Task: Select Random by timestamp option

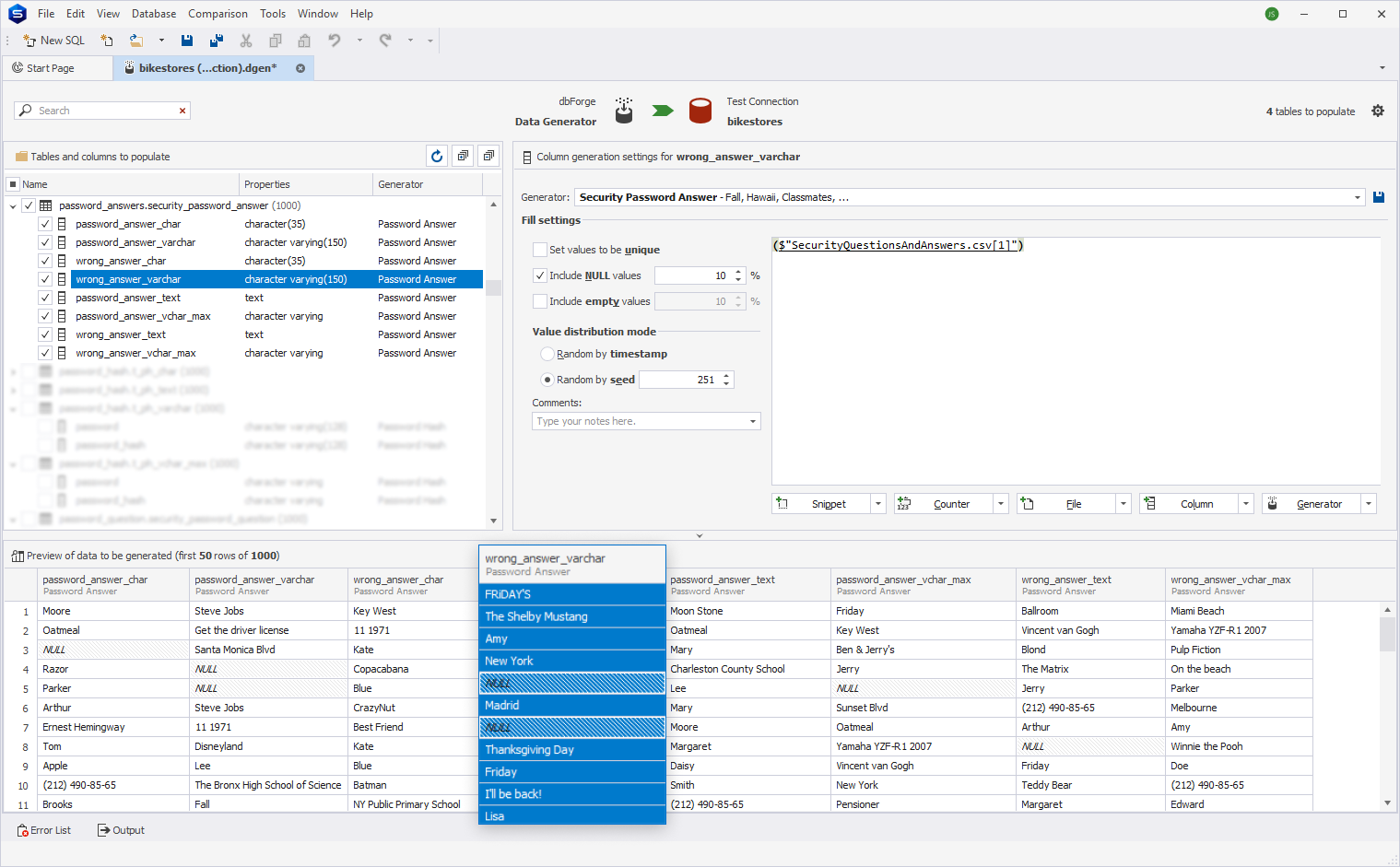Action: point(547,354)
